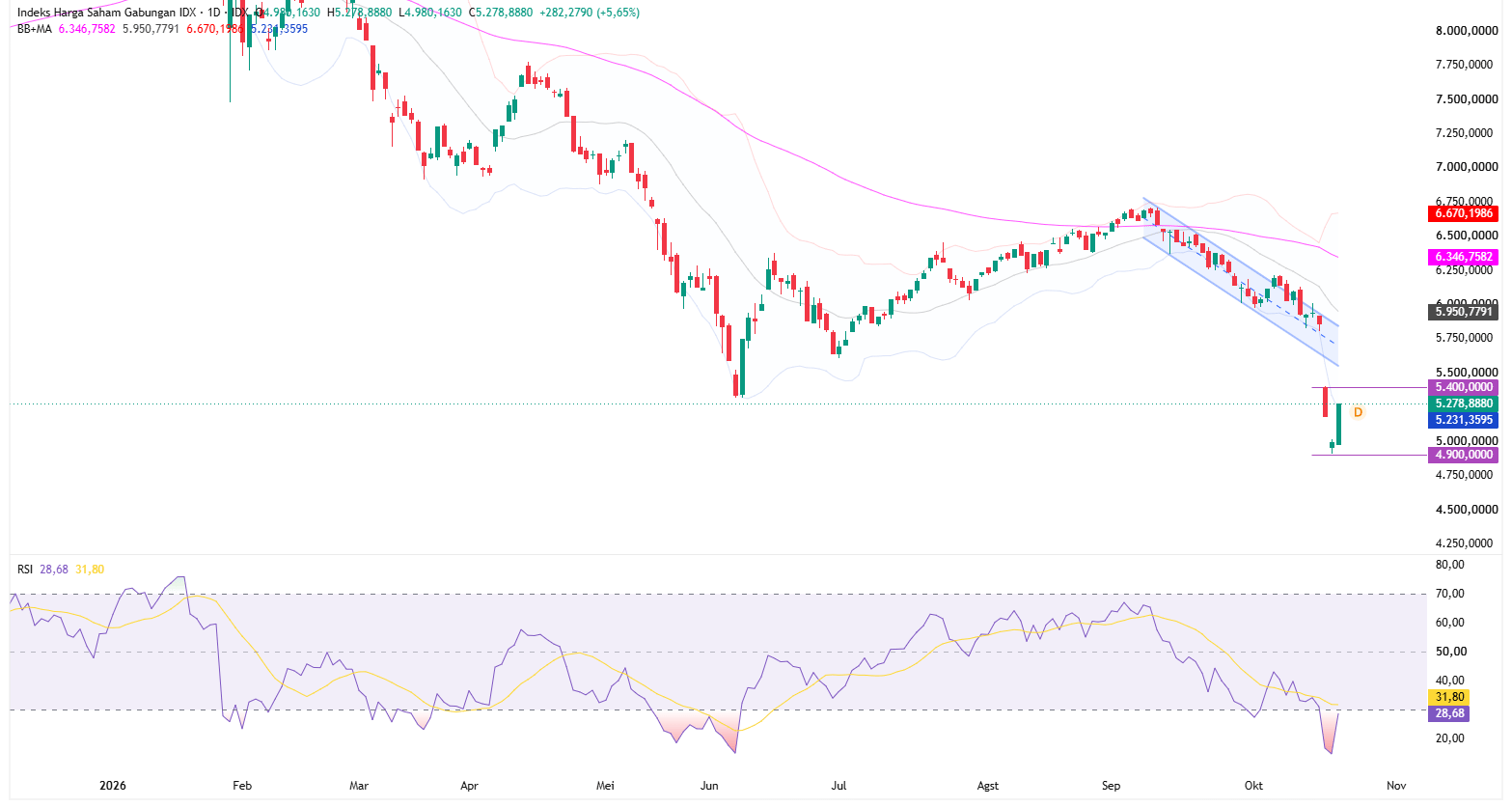Click the orange D dividend marker

pyautogui.click(x=1358, y=412)
